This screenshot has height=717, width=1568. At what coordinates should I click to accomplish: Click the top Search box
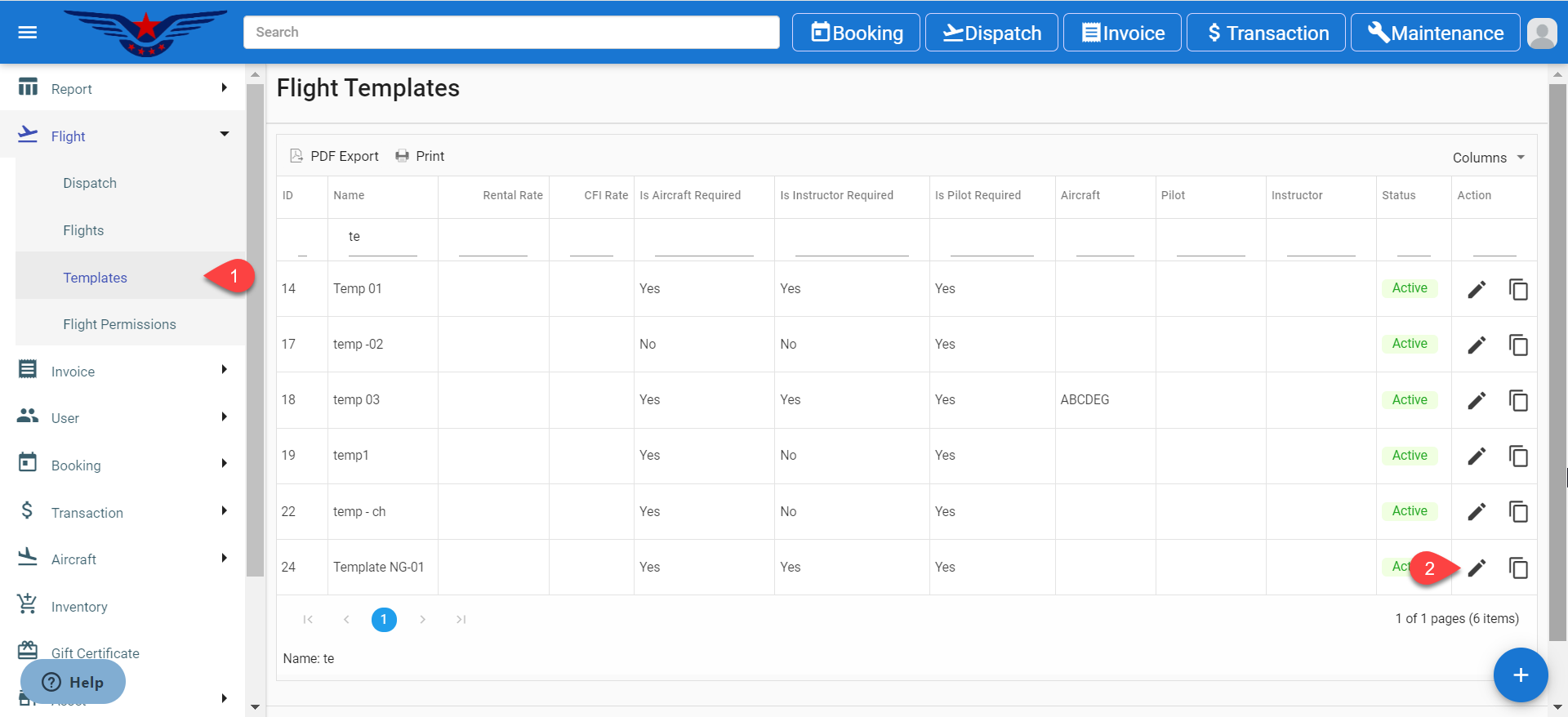(x=511, y=33)
